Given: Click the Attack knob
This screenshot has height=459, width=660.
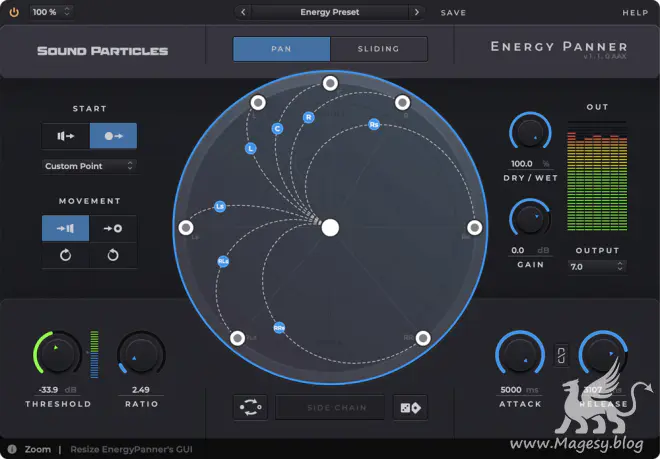Looking at the screenshot, I should (x=520, y=355).
